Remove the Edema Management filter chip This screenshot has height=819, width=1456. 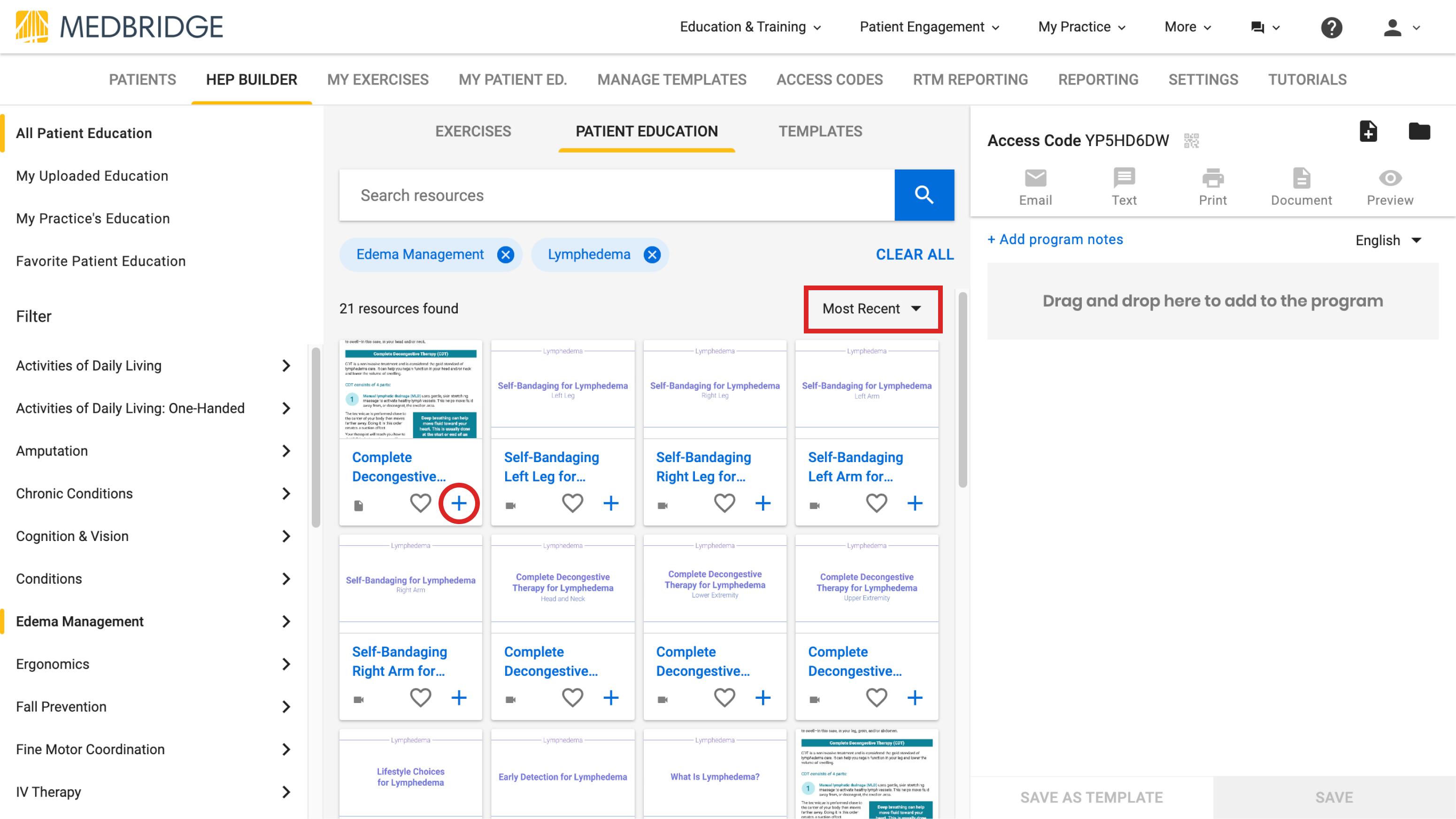click(x=505, y=255)
